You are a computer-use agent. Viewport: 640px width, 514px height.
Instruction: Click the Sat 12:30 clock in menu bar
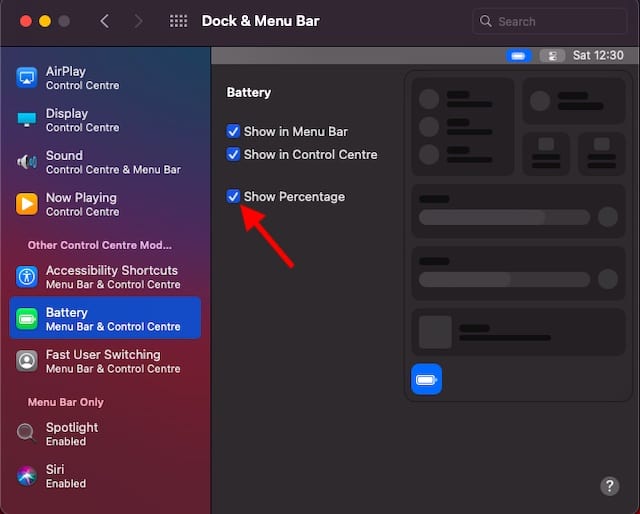pyautogui.click(x=597, y=56)
